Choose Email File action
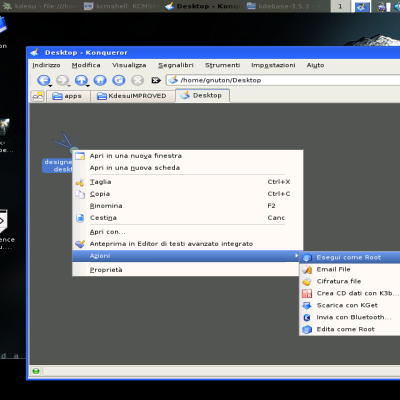Image resolution: width=400 pixels, height=400 pixels. [x=350, y=269]
